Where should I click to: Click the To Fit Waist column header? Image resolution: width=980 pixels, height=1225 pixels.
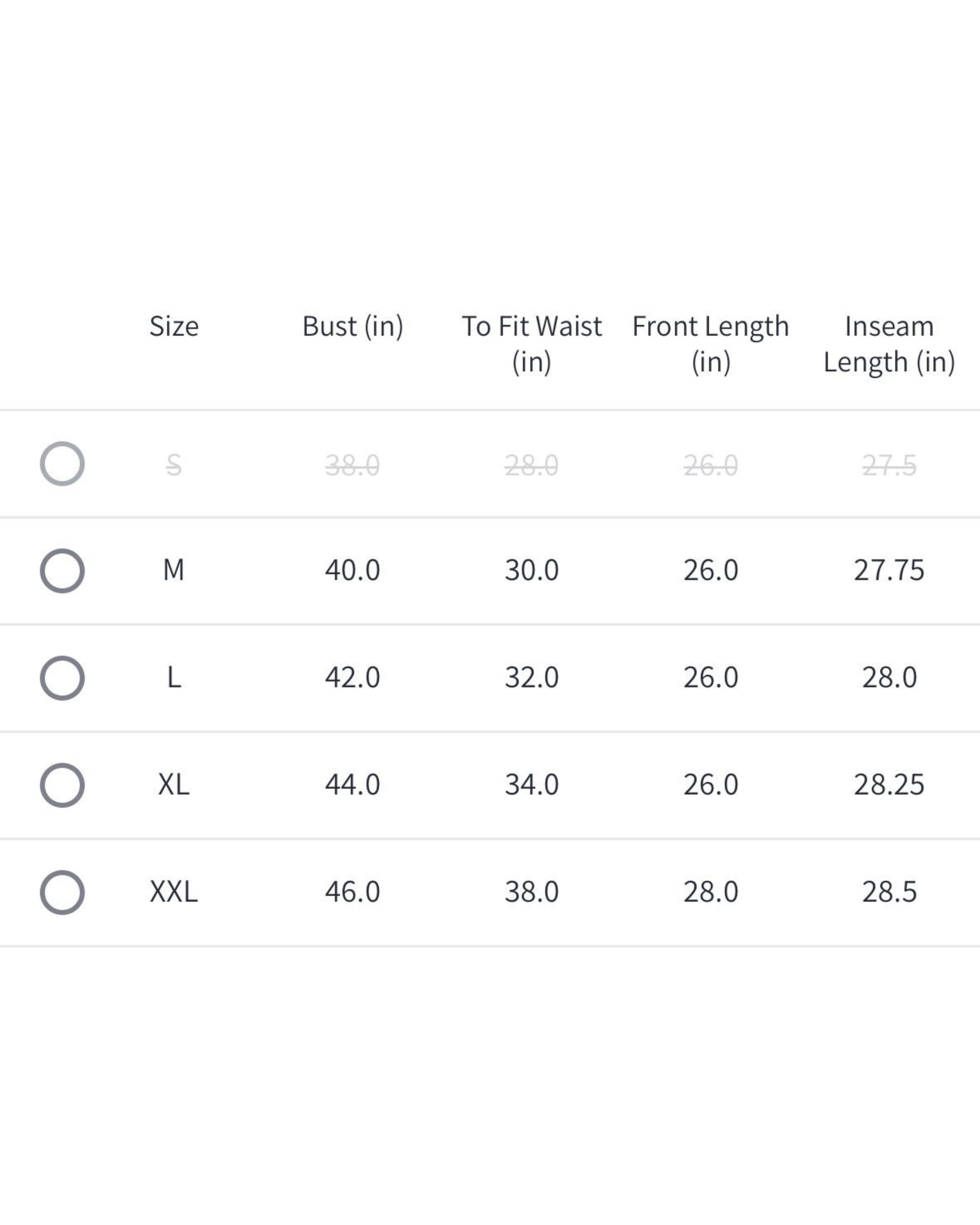pyautogui.click(x=531, y=343)
